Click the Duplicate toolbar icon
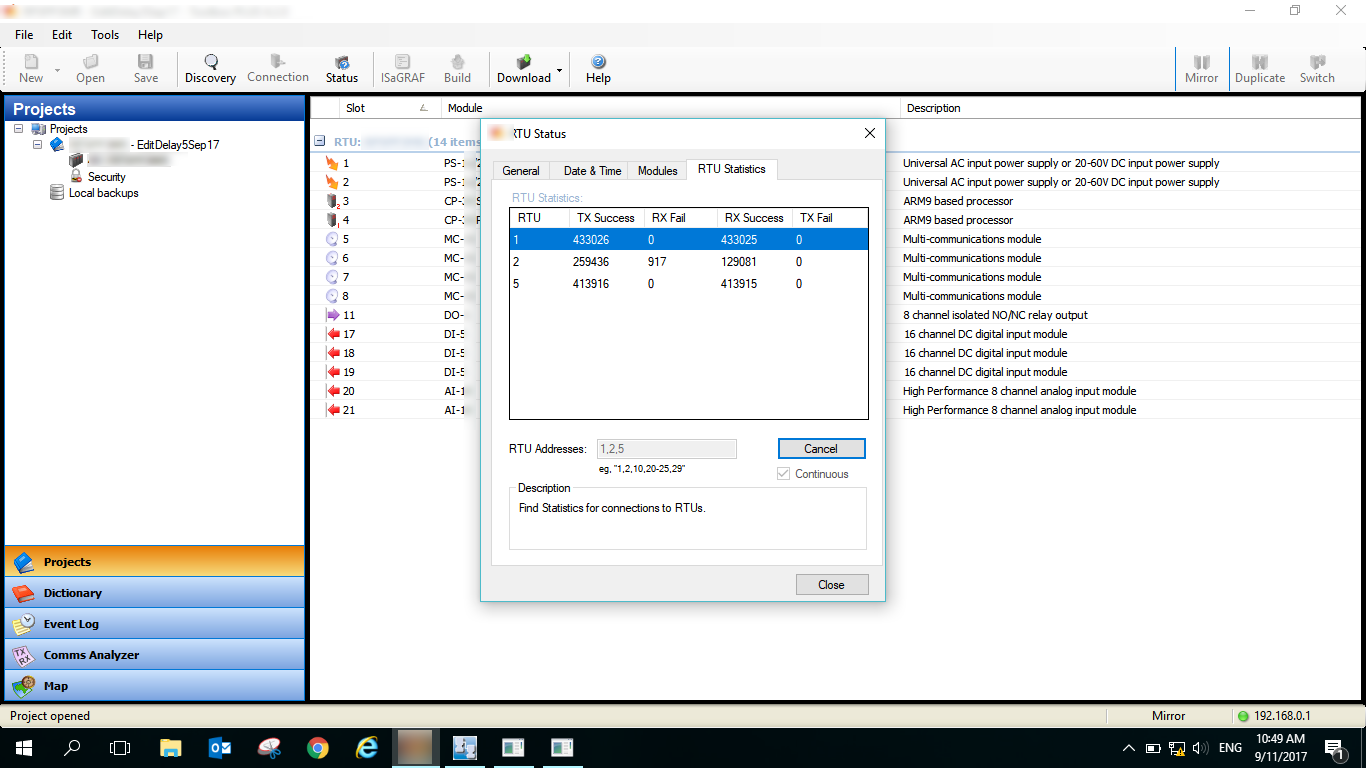The image size is (1366, 768). [x=1260, y=69]
